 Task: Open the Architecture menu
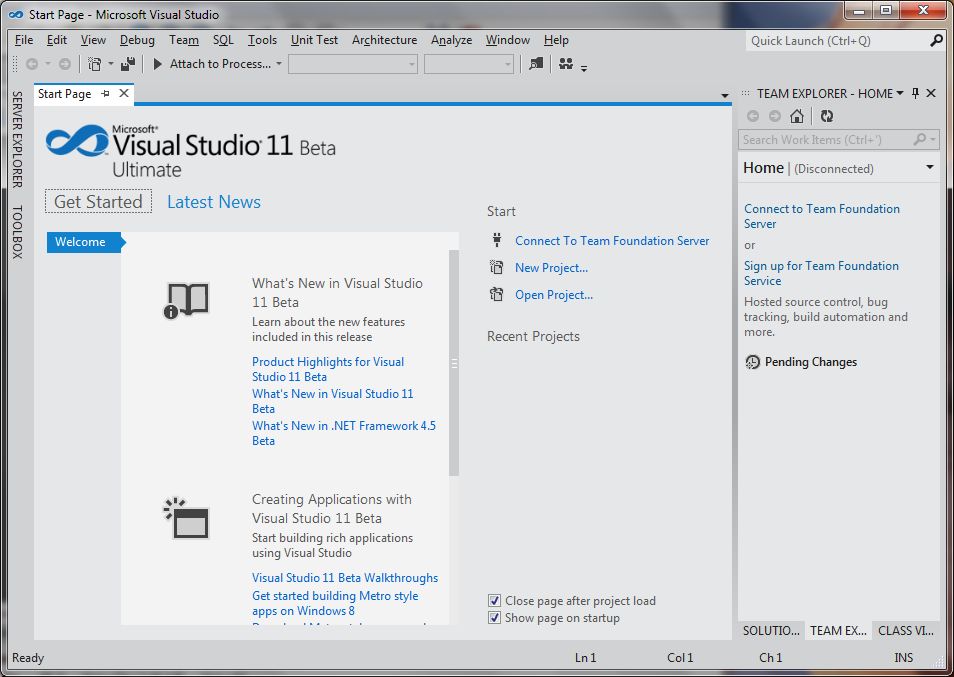(x=384, y=40)
